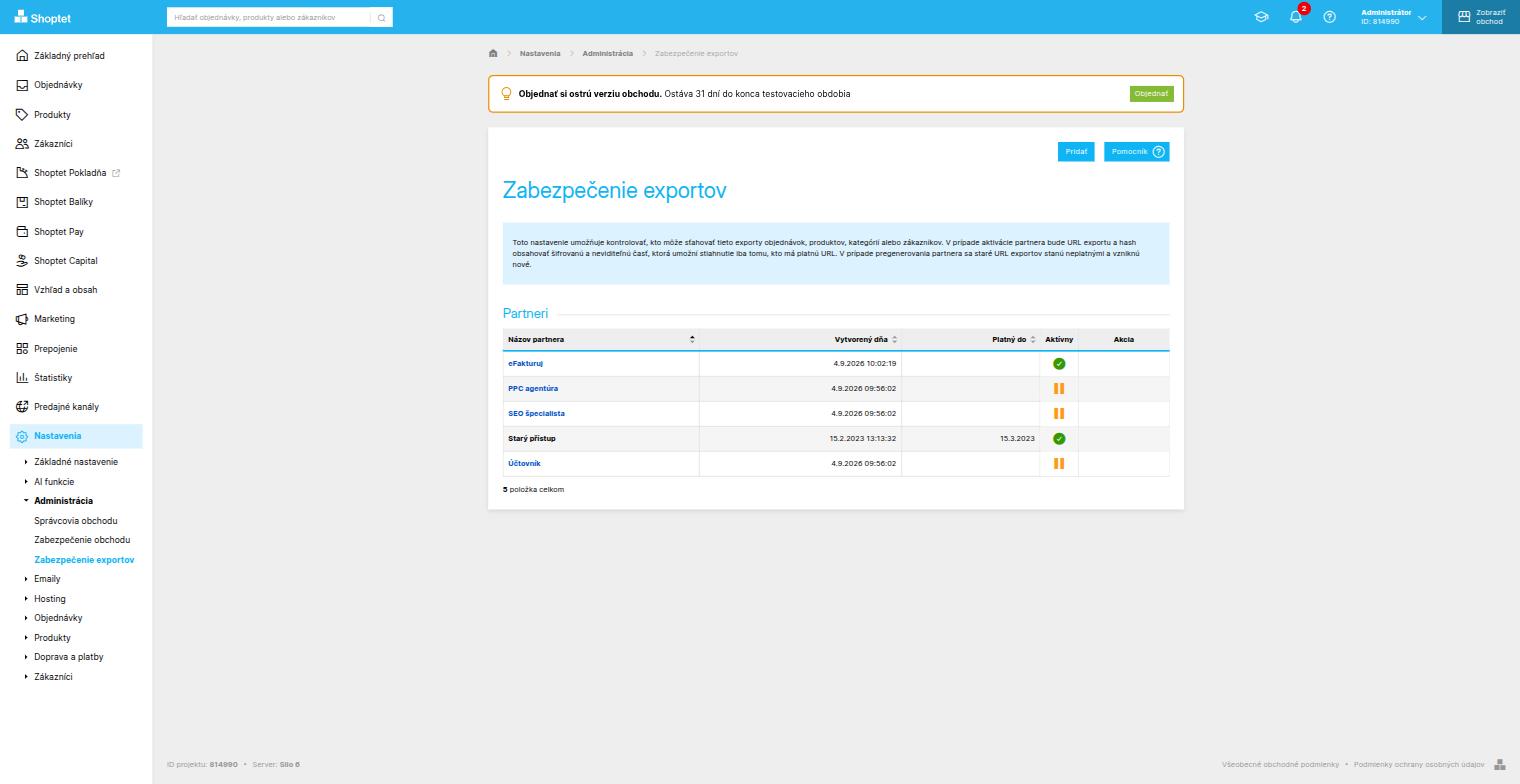Open the academy graduation cap icon
The height and width of the screenshot is (784, 1520).
tap(1262, 17)
